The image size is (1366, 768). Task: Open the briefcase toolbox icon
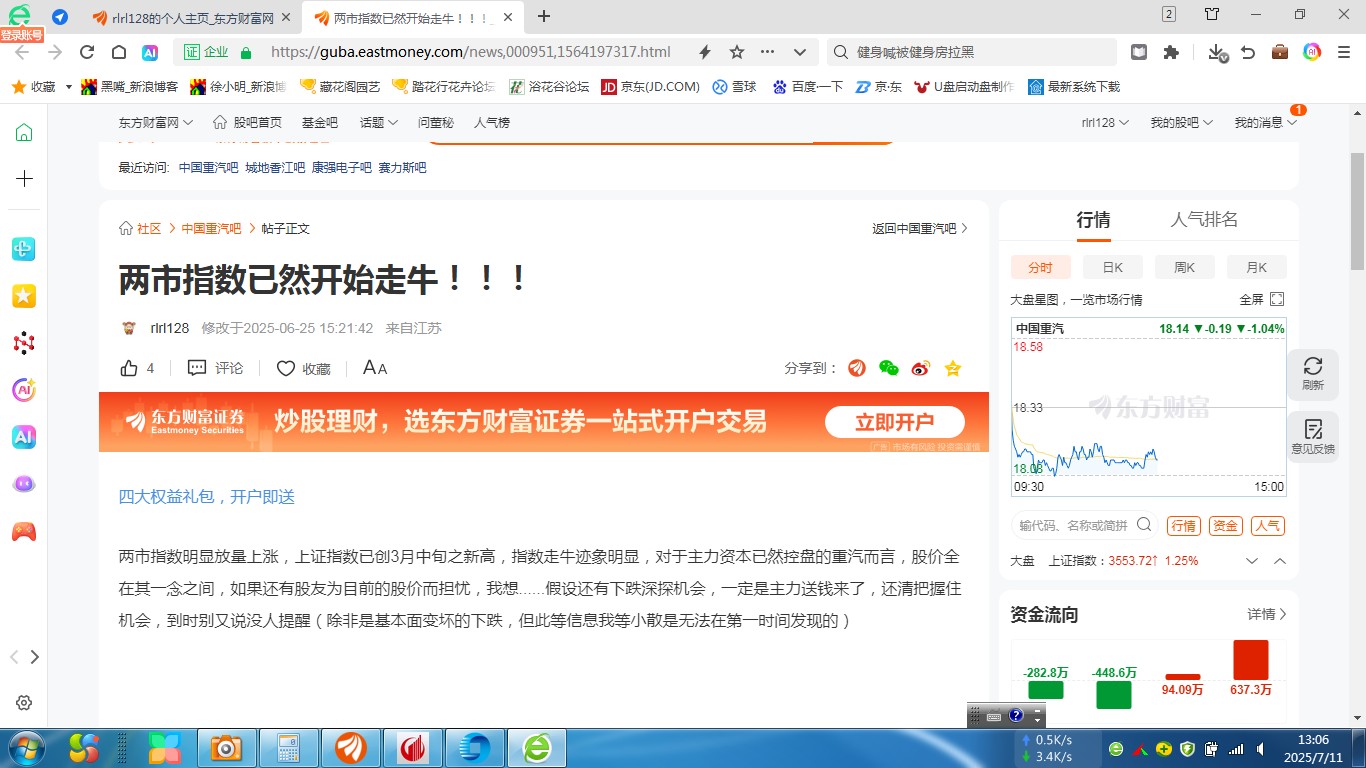(1280, 52)
